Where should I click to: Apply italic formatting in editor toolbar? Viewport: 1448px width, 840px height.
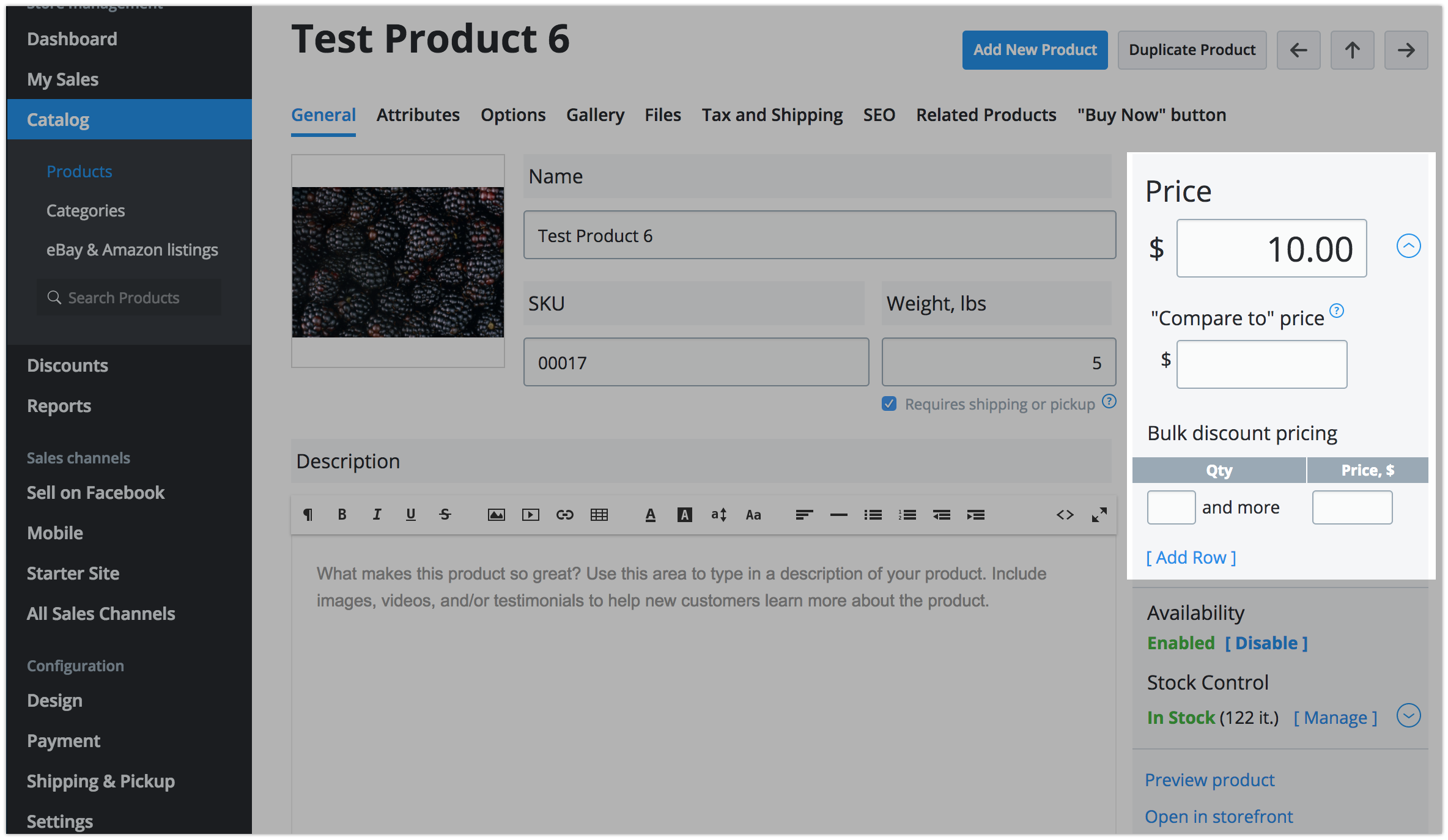point(377,515)
